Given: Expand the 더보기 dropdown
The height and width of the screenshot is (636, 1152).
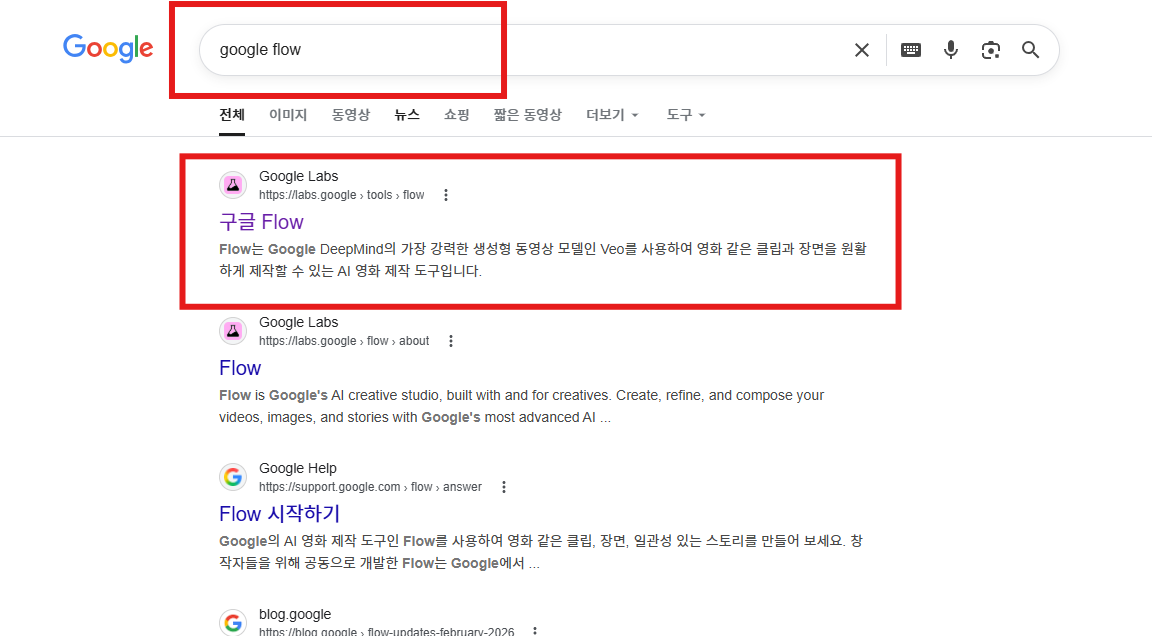Looking at the screenshot, I should tap(612, 115).
